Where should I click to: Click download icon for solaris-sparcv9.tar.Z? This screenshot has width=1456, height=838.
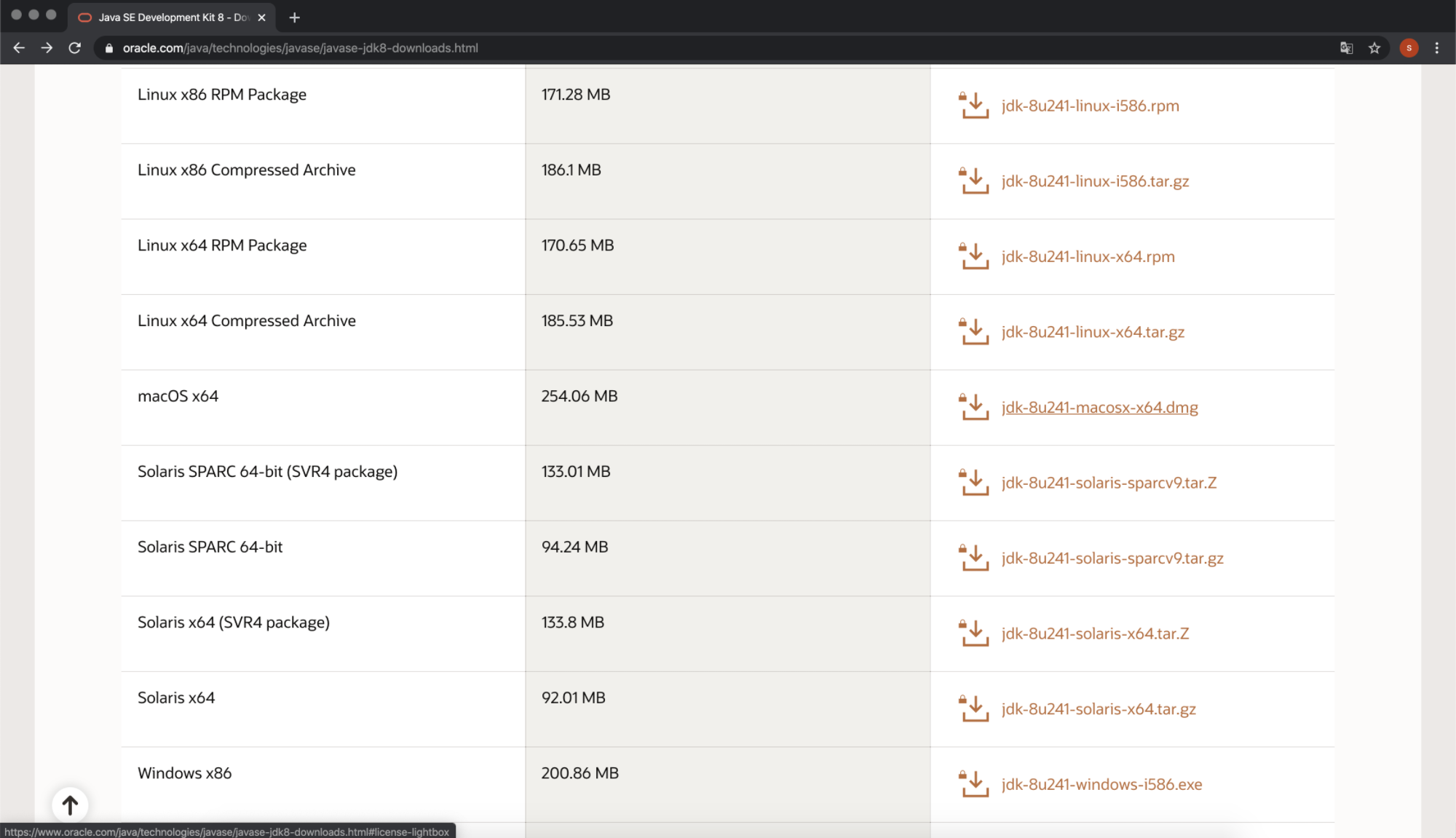click(x=974, y=483)
